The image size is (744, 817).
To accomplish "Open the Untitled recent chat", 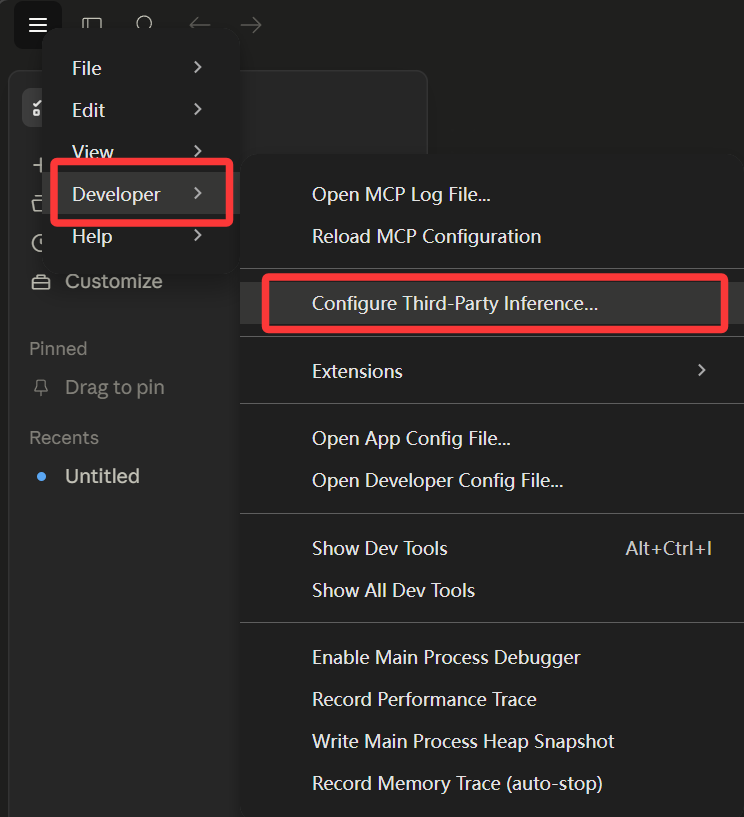I will tap(102, 477).
